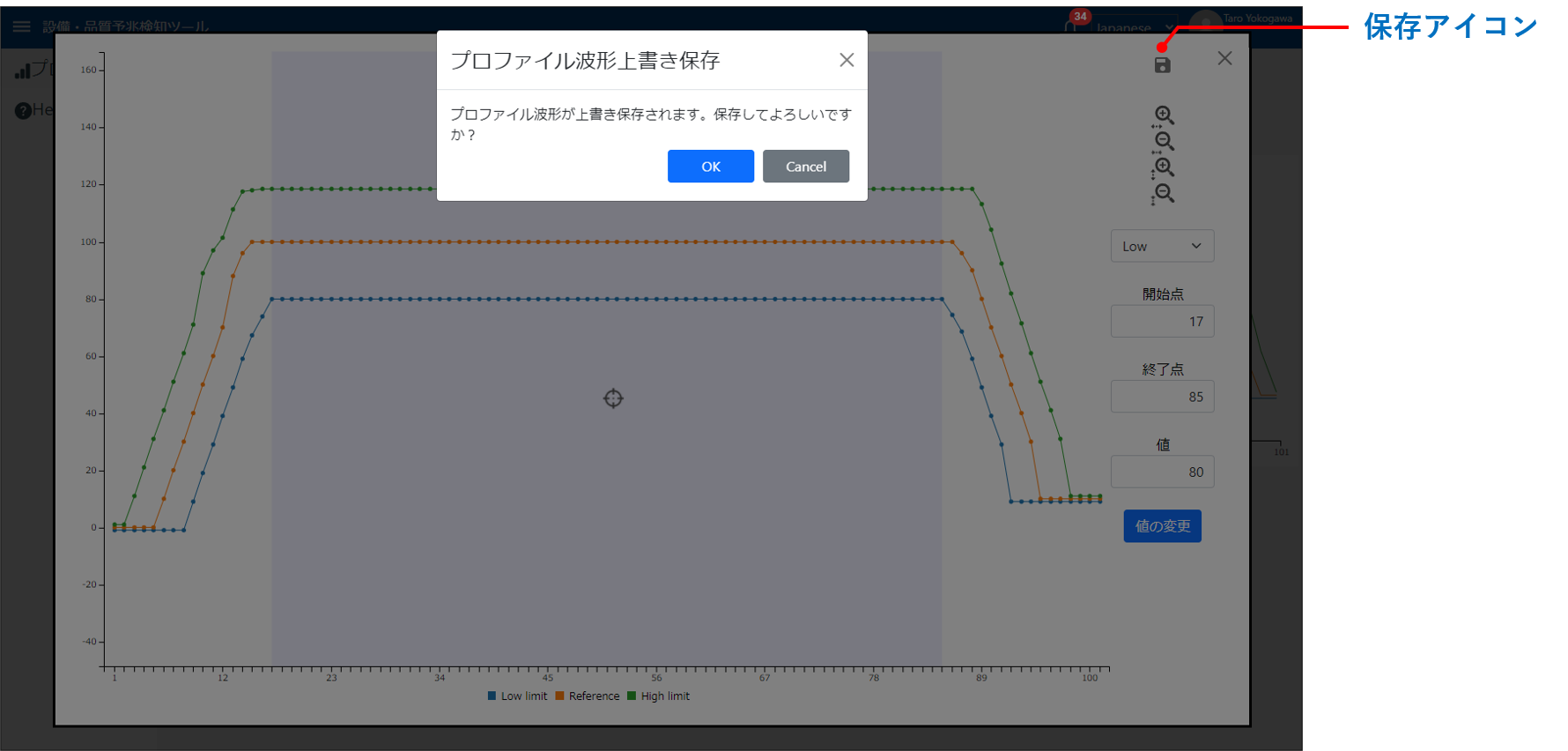
Task: Close the overwrite-save confirmation dialog with X
Action: 847,60
